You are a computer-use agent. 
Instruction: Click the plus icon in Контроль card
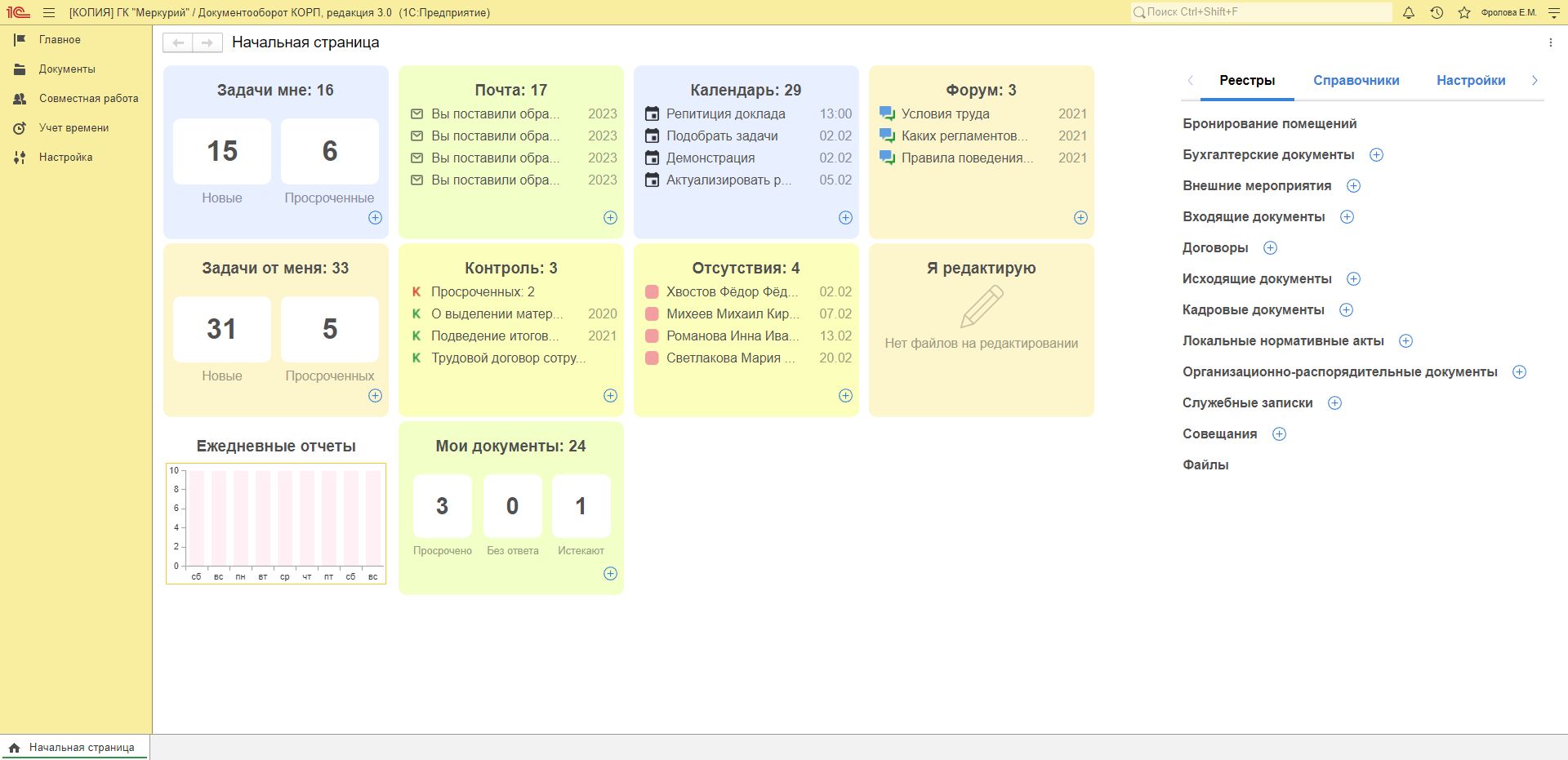[x=610, y=396]
